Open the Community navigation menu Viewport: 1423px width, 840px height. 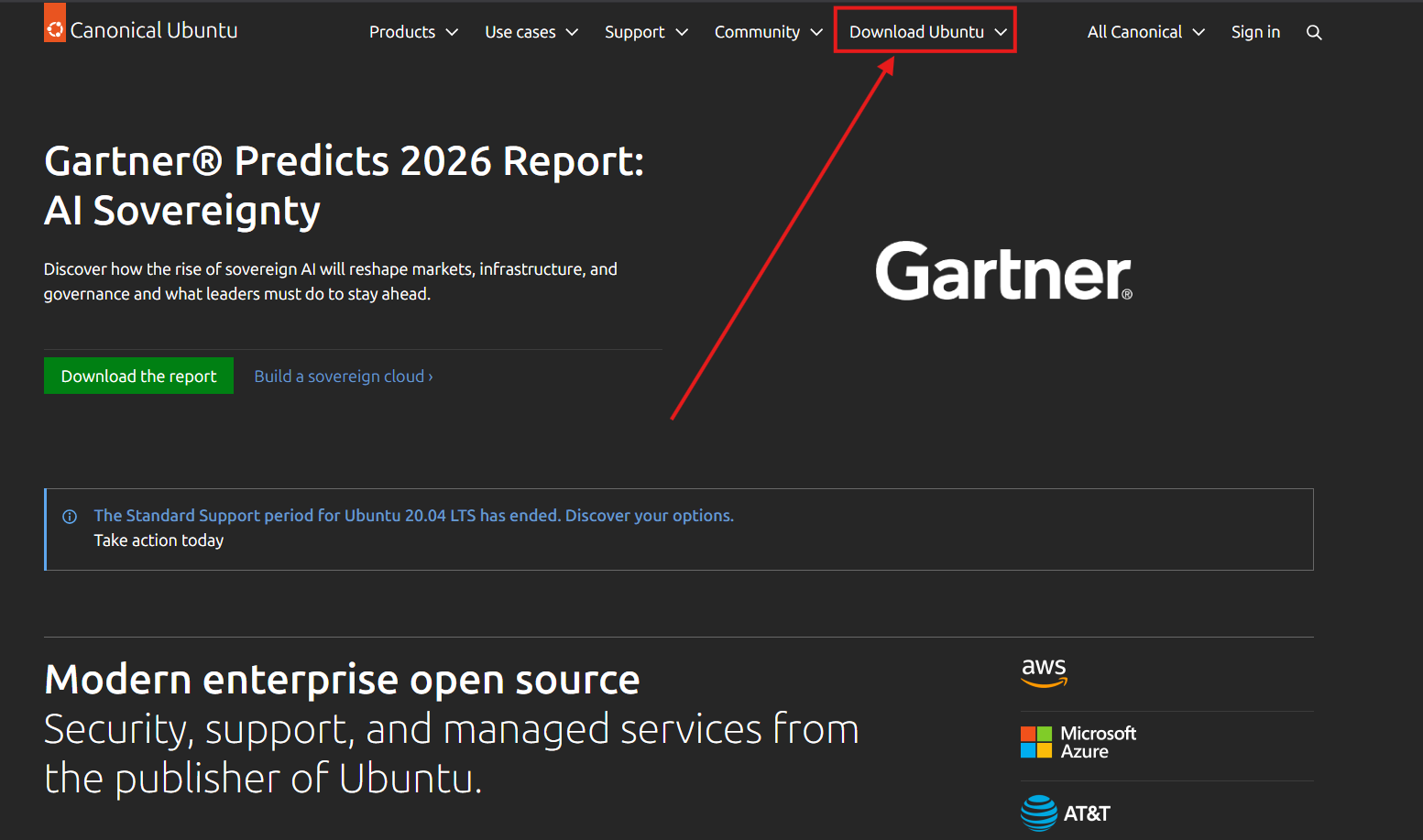click(x=768, y=32)
